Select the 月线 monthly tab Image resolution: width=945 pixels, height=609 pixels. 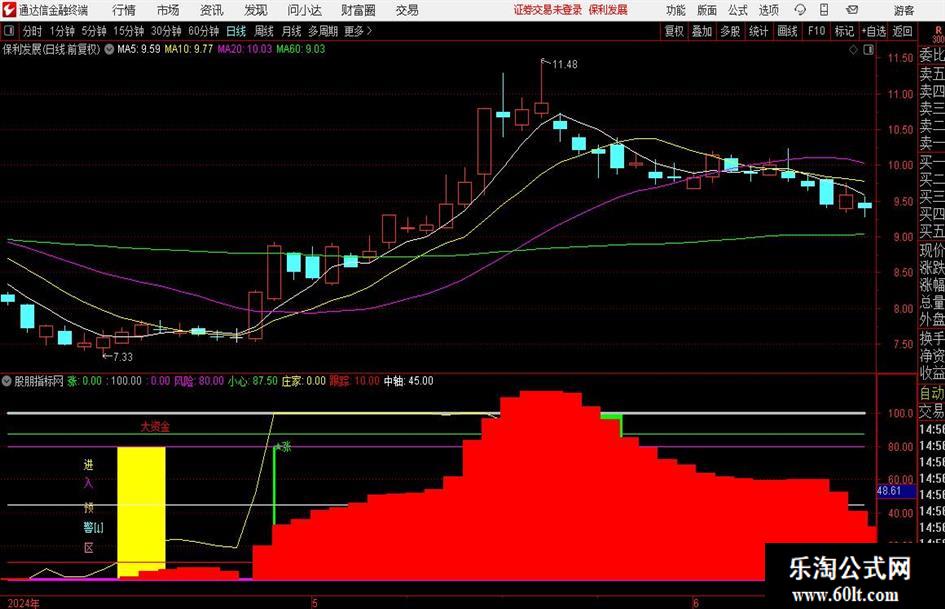click(x=291, y=31)
